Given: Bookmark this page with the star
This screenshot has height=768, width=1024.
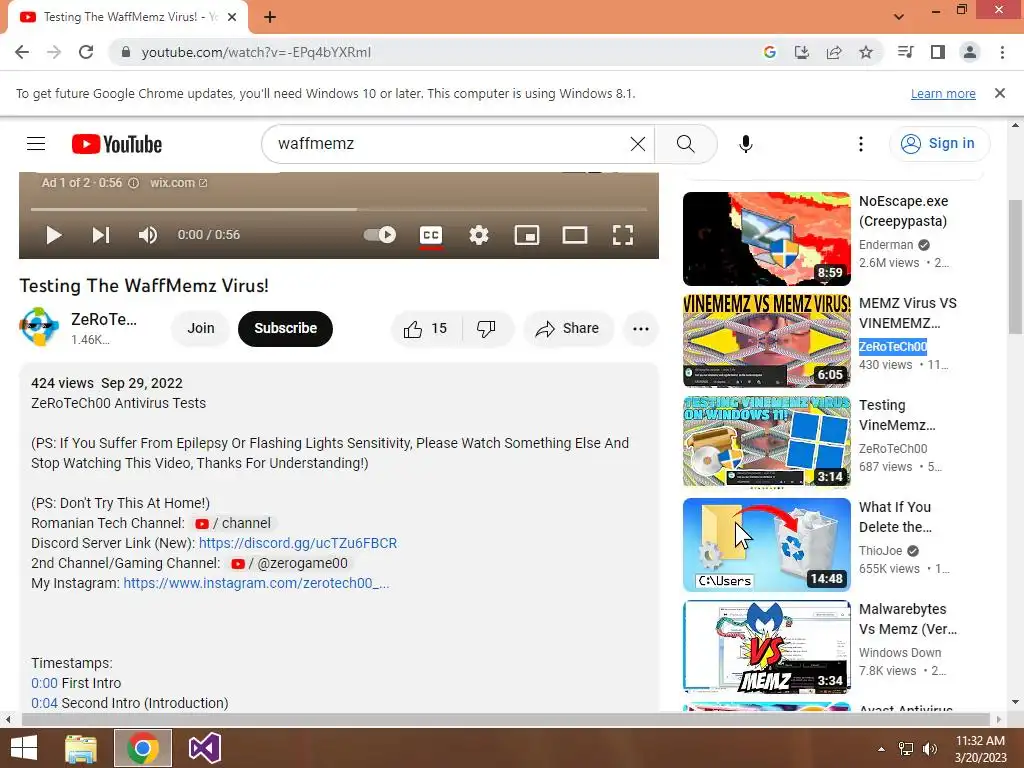Looking at the screenshot, I should (x=866, y=52).
